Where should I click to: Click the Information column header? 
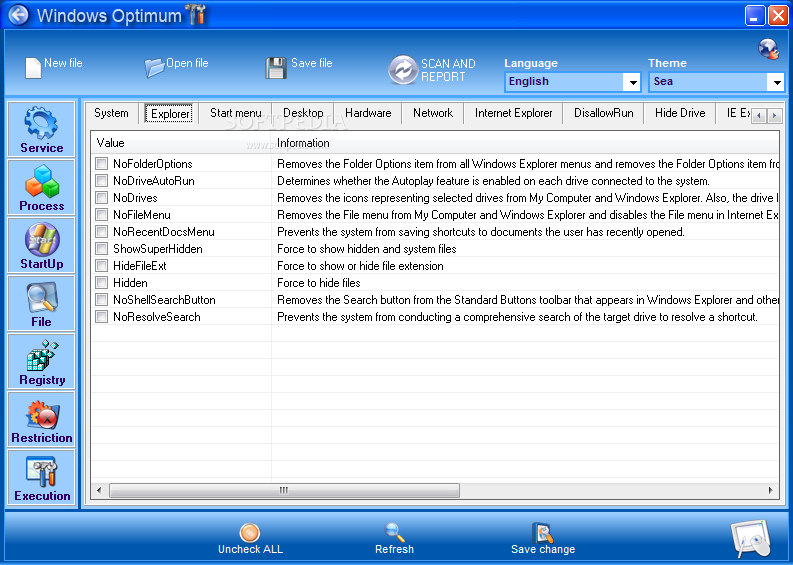click(x=525, y=143)
